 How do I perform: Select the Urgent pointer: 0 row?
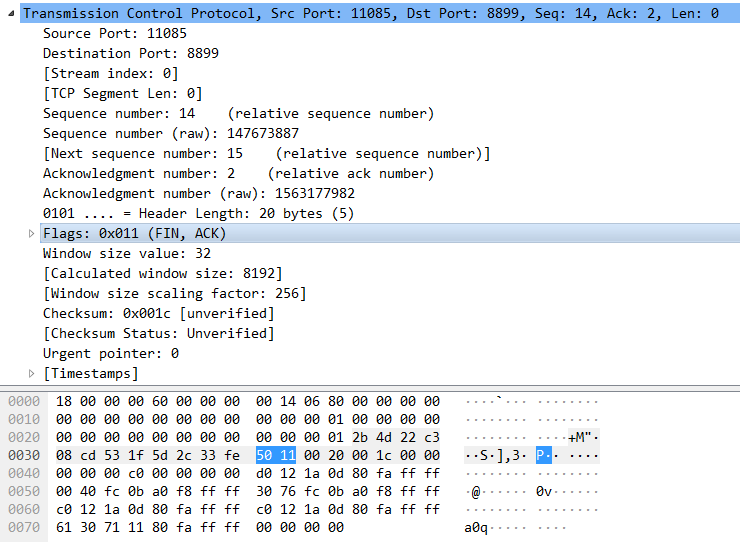coord(111,354)
